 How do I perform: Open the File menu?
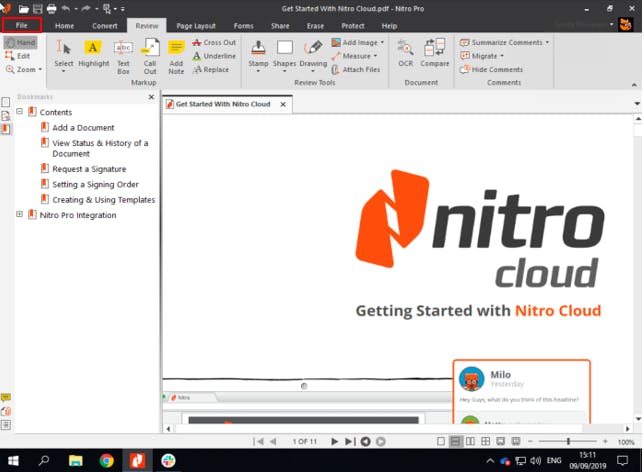tap(22, 24)
